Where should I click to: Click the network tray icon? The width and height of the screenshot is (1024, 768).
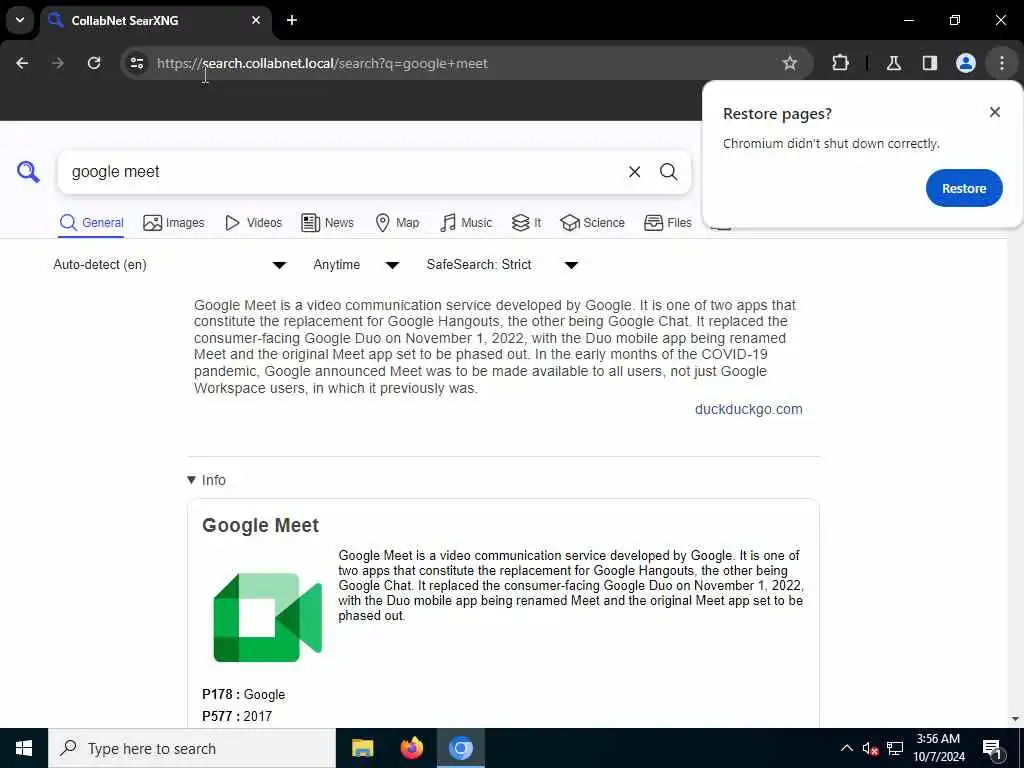click(895, 748)
